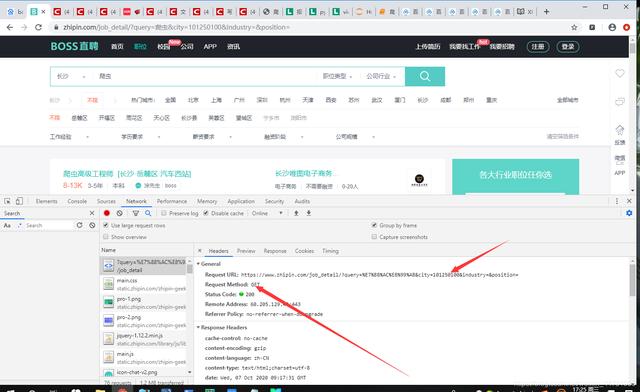Viewport: 640px width, 392px height.
Task: Enable the Preserve log checkbox
Action: [x=164, y=213]
